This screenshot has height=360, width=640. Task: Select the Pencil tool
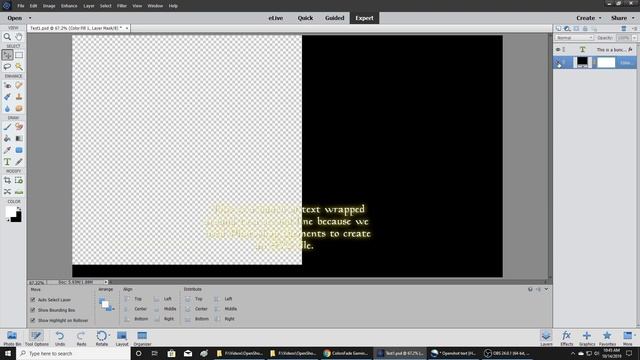[x=19, y=162]
